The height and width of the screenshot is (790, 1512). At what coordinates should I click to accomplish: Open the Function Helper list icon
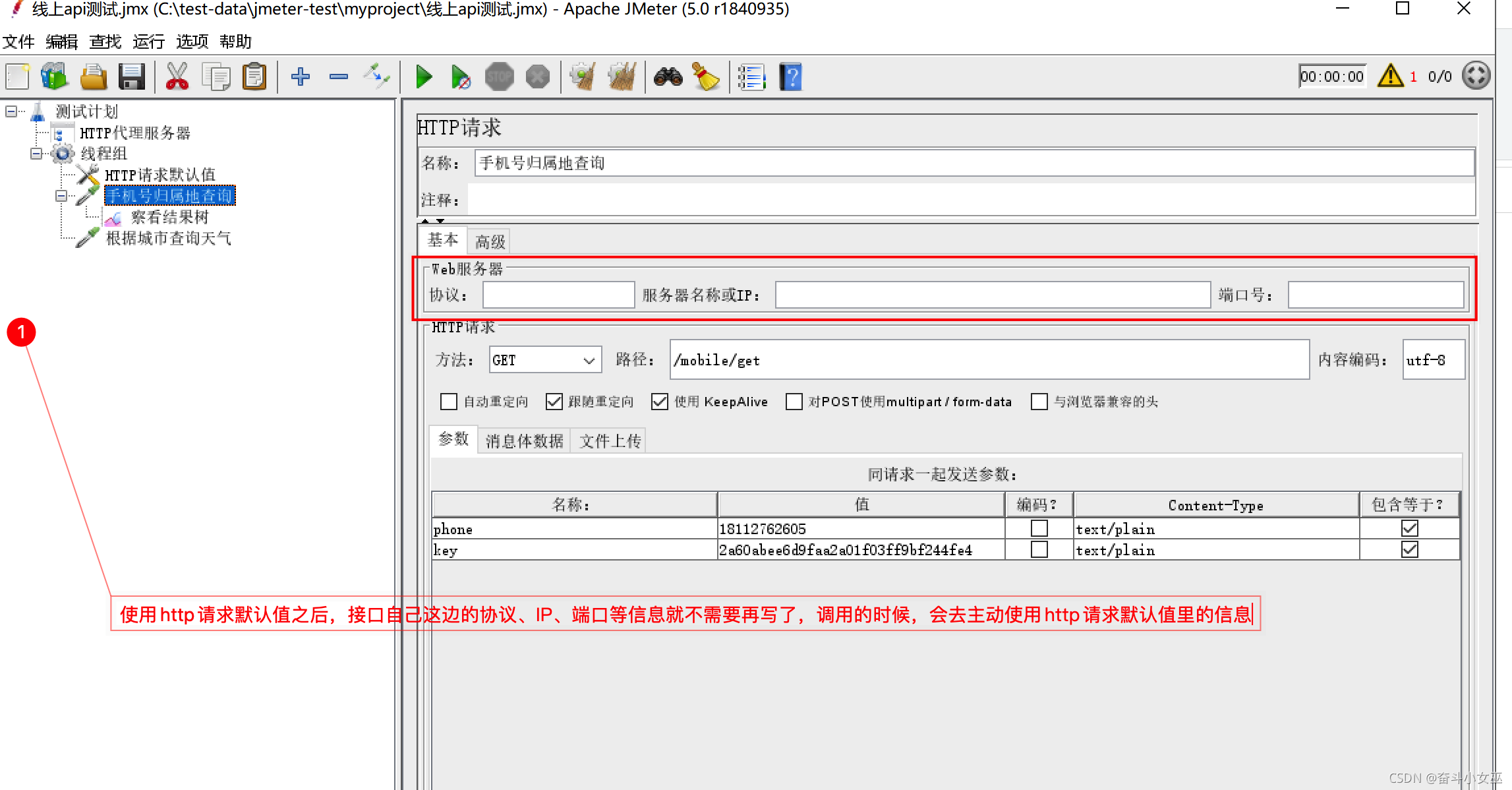[751, 76]
